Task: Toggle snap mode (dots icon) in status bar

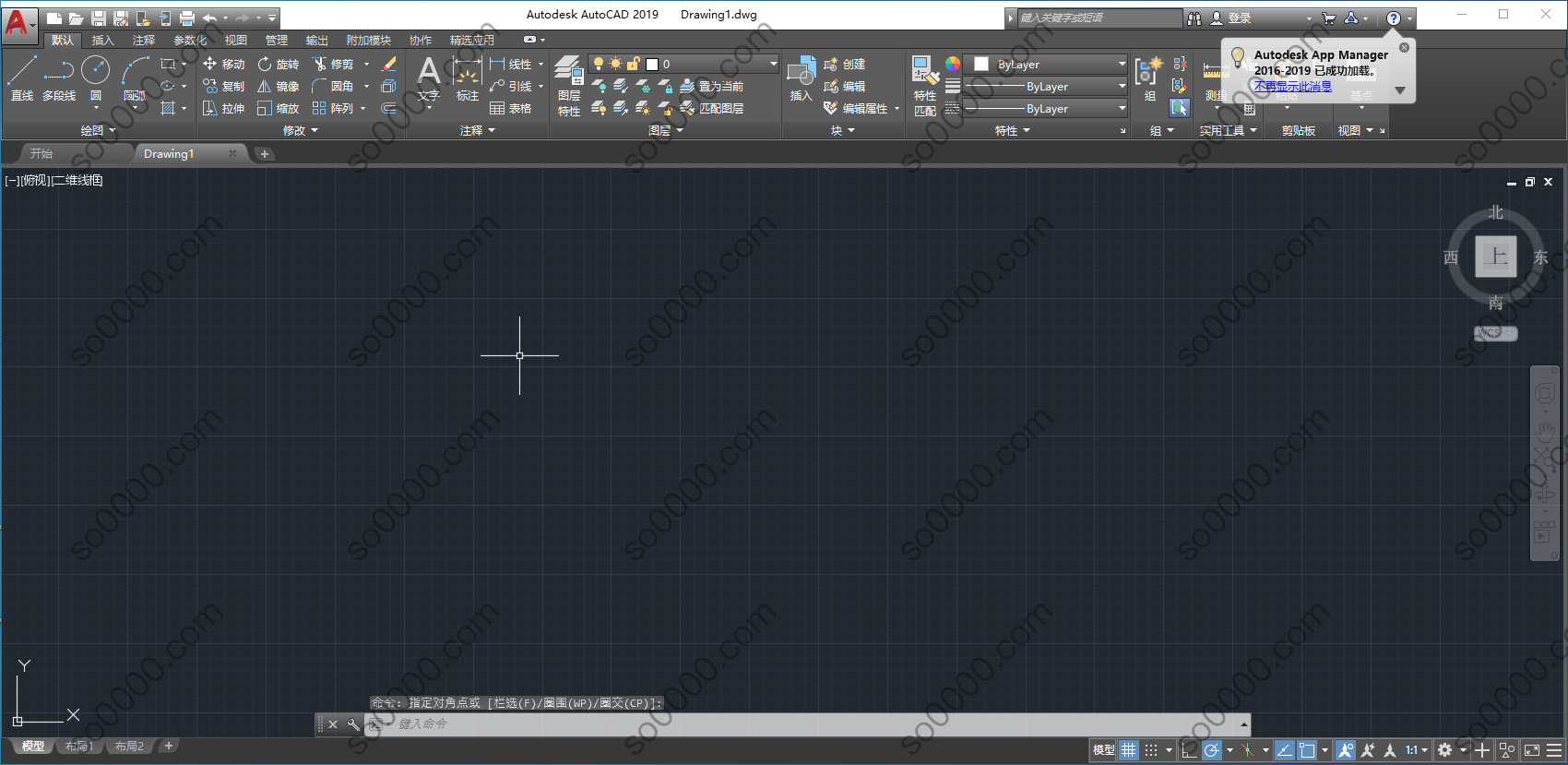Action: coord(1151,750)
